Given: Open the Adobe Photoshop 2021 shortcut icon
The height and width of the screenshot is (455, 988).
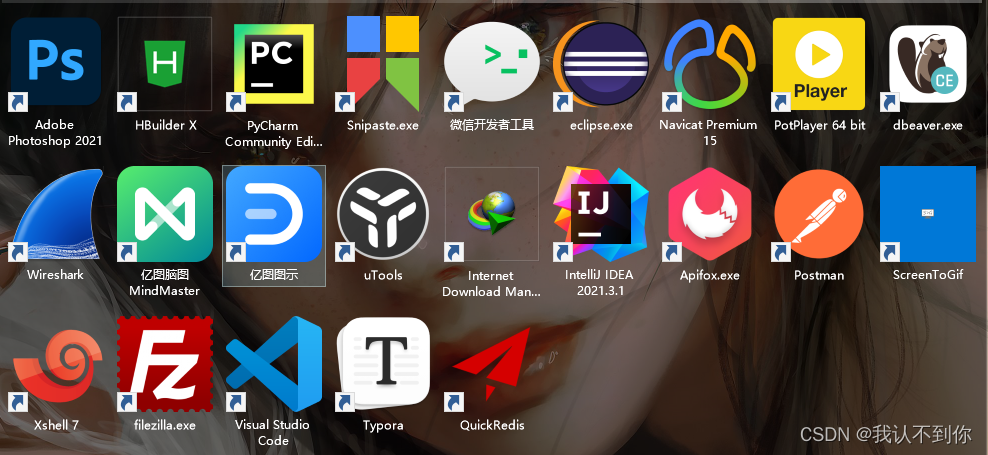Looking at the screenshot, I should [55, 62].
